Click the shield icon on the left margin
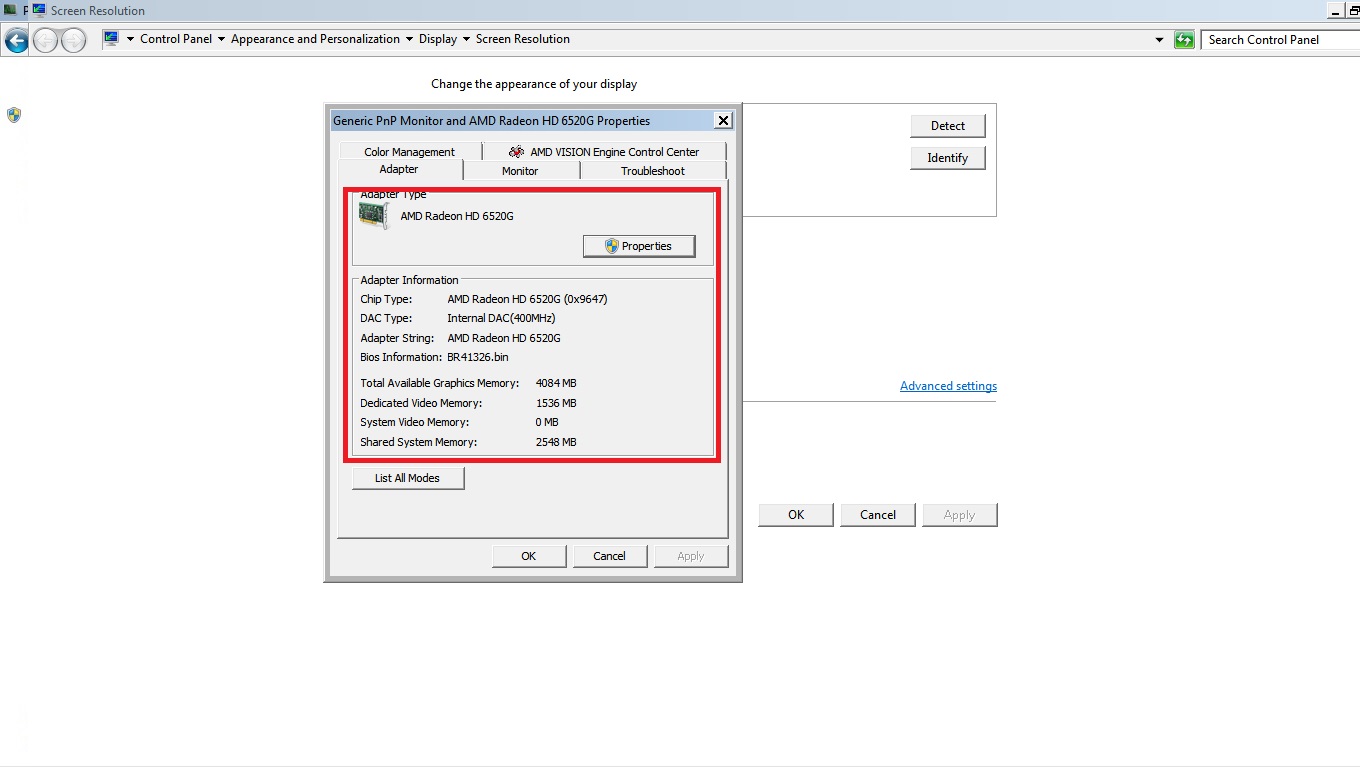Screen dimensions: 1360x768 click(13, 115)
